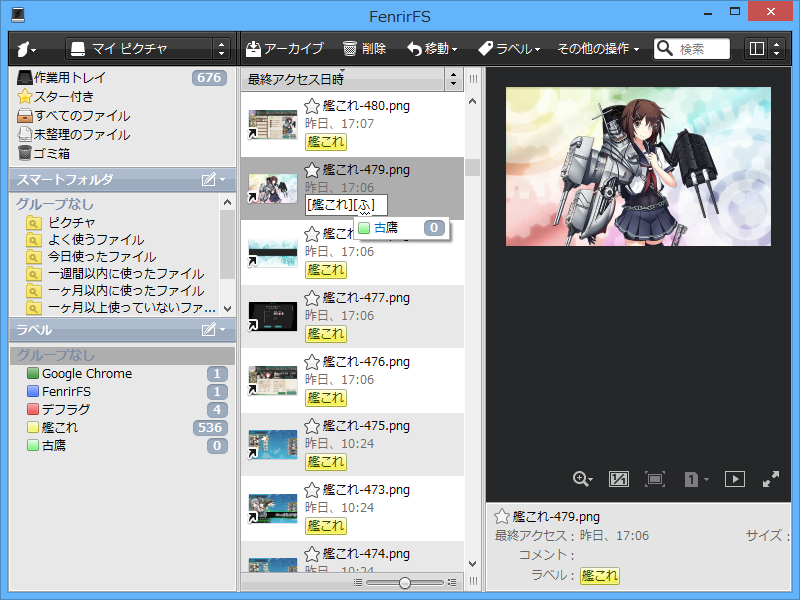
Task: Open the page number preview dropdown
Action: point(696,479)
